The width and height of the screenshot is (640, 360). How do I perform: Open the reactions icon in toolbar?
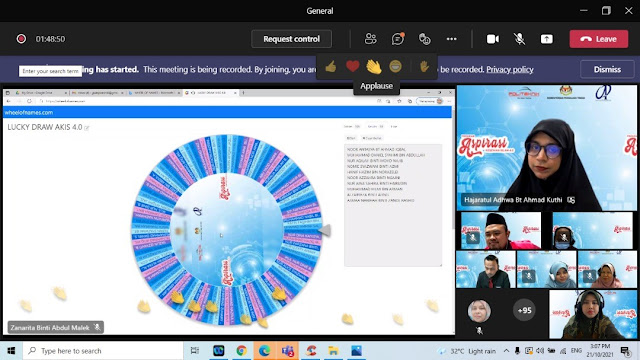(424, 39)
